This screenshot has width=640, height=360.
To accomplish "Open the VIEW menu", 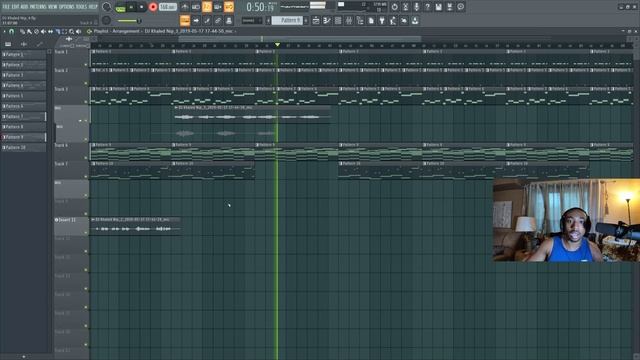I will point(53,7).
